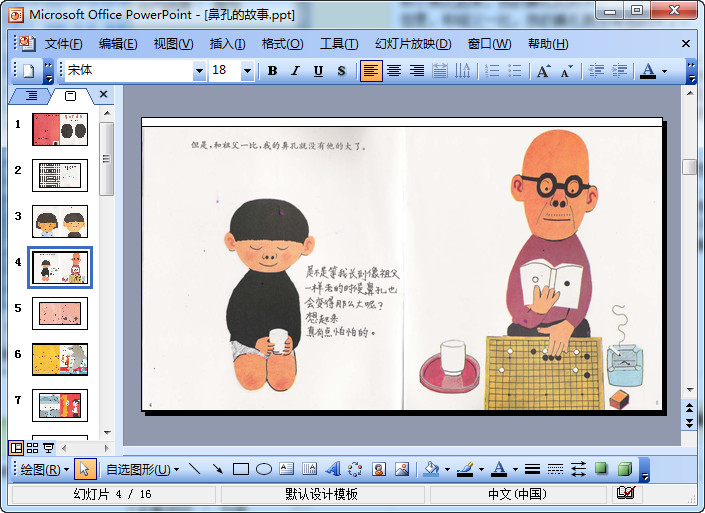
Task: Expand the standard toolbar options
Action: click(49, 72)
